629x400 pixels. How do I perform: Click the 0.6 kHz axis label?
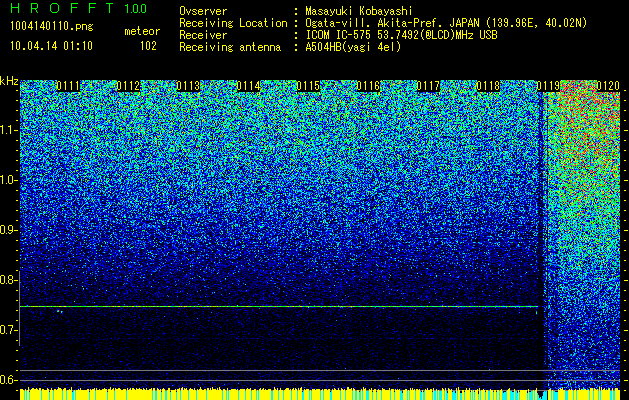pyautogui.click(x=8, y=380)
